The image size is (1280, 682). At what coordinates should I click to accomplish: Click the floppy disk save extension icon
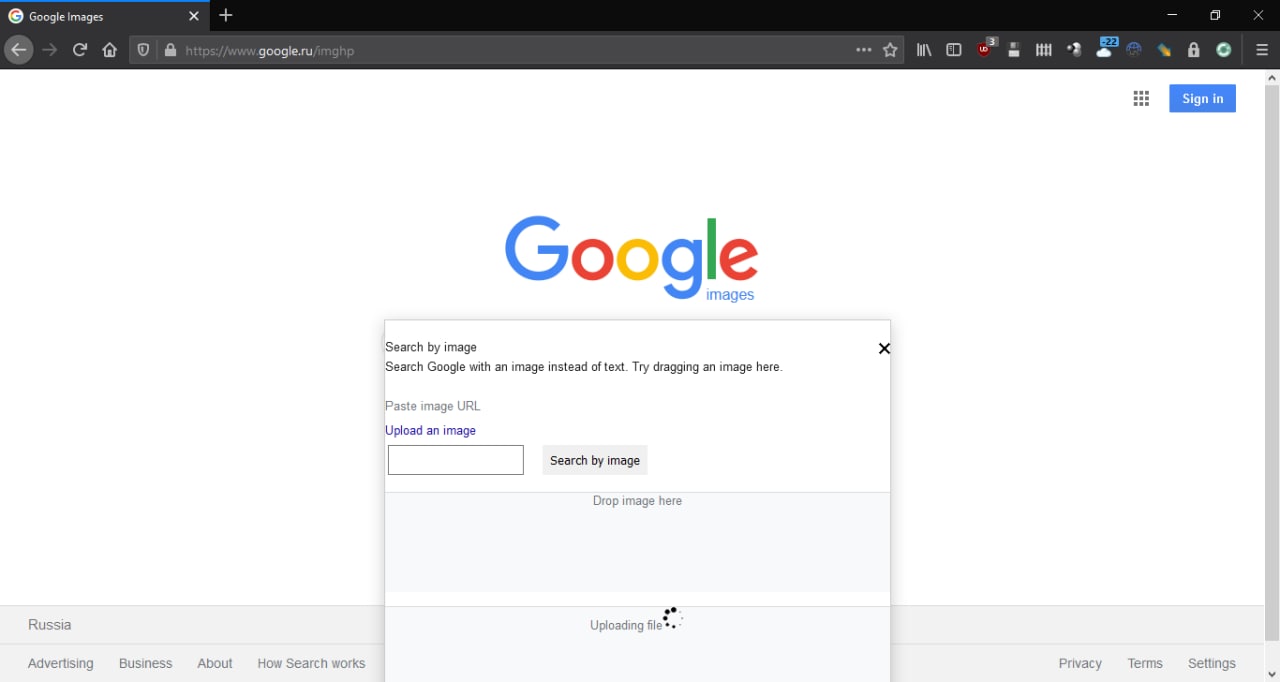pos(1014,50)
